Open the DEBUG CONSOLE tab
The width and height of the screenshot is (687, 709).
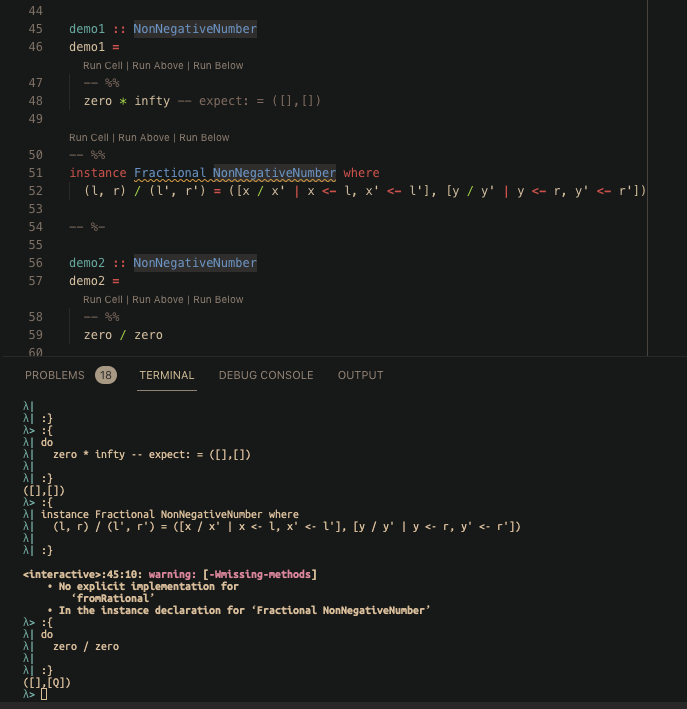point(266,375)
